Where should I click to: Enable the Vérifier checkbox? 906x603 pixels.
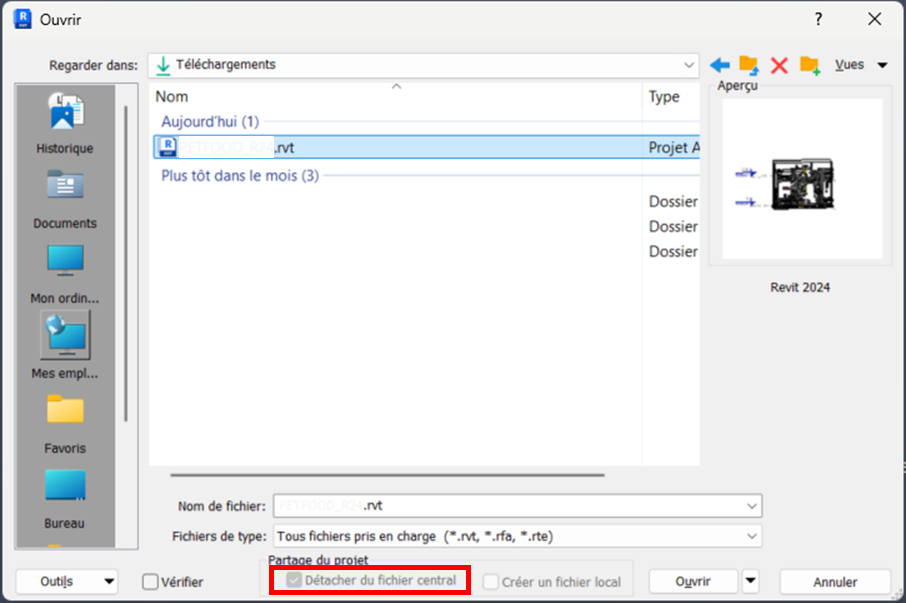(151, 581)
